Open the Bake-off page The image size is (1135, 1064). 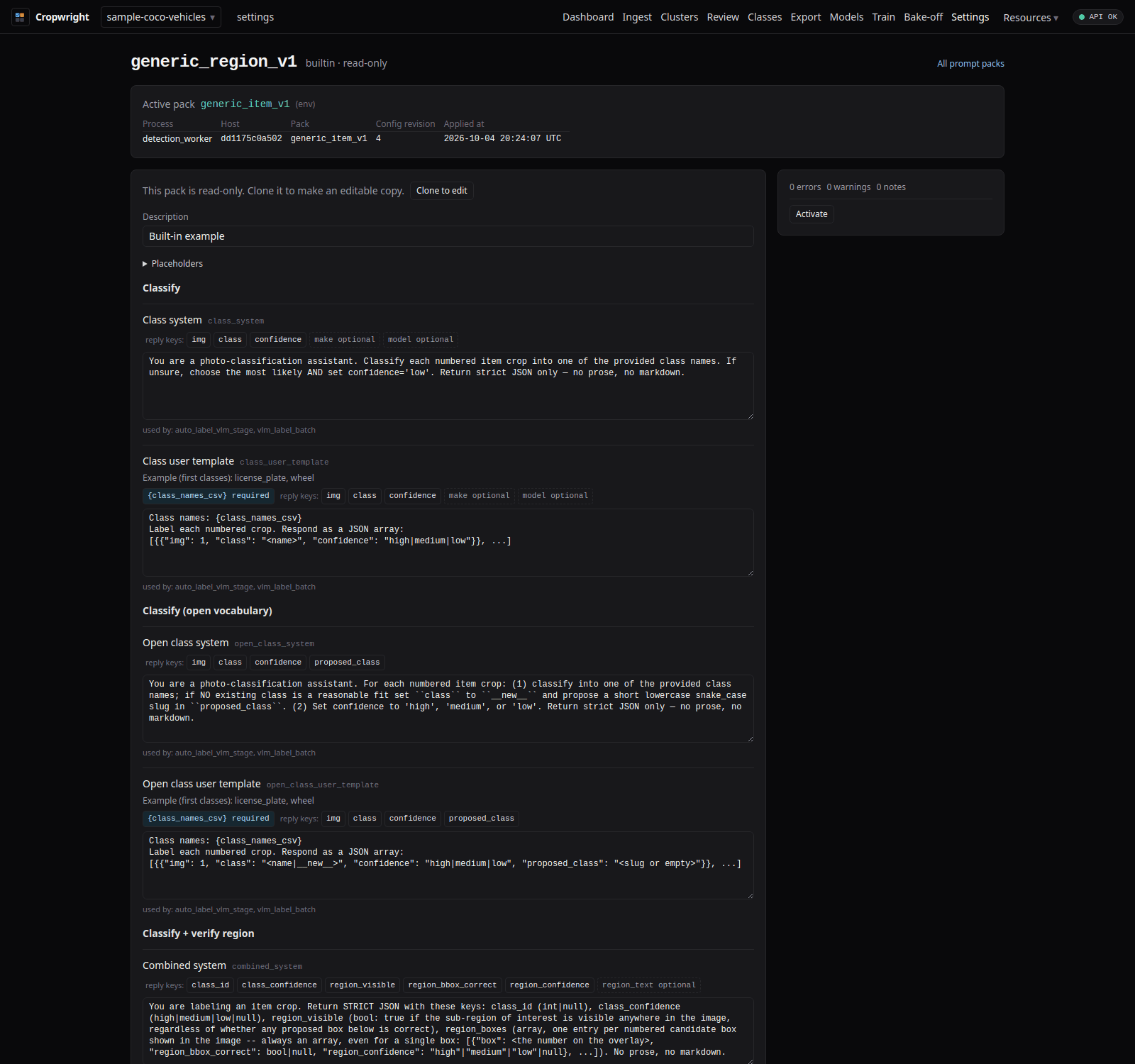tap(923, 17)
